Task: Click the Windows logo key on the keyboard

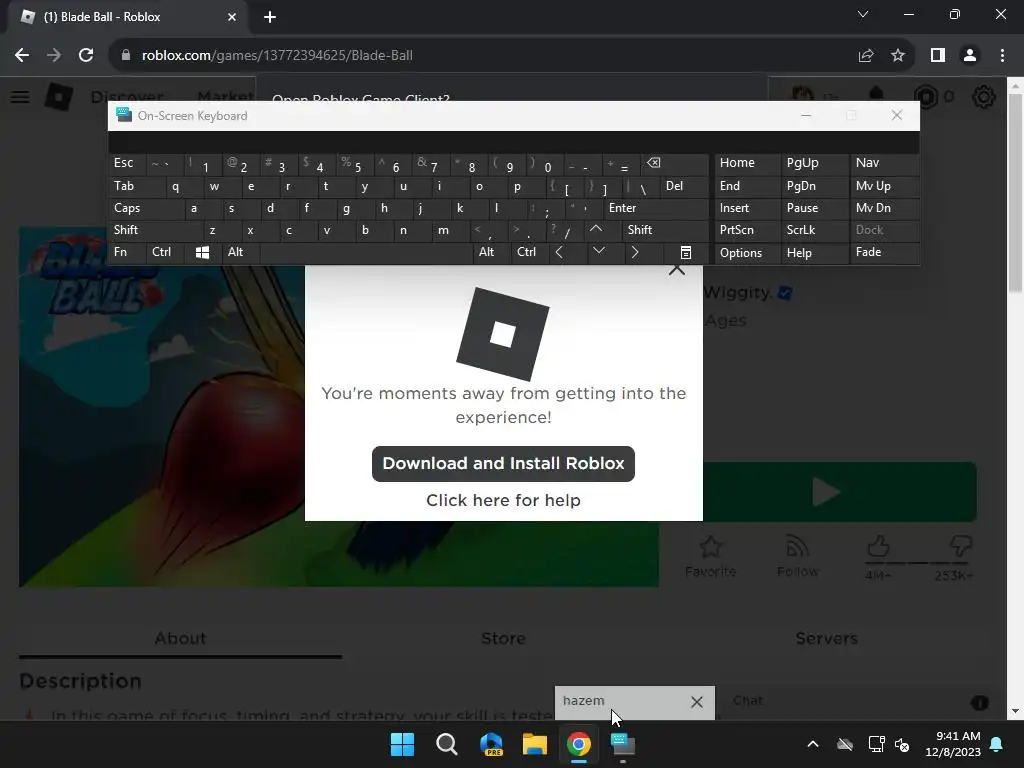Action: [x=202, y=253]
